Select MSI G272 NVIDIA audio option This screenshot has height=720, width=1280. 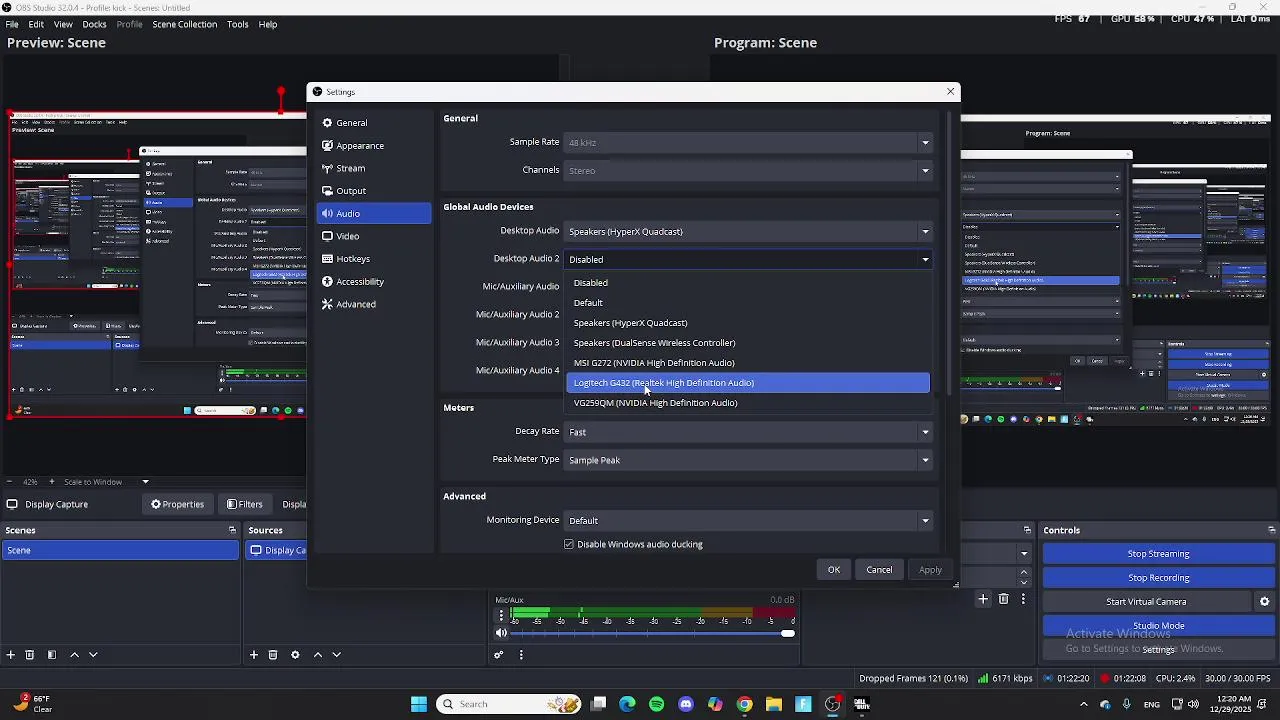(748, 363)
